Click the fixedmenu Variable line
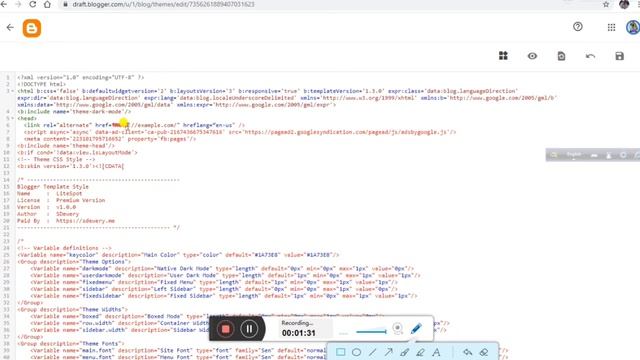This screenshot has width=640, height=360. pos(214,282)
